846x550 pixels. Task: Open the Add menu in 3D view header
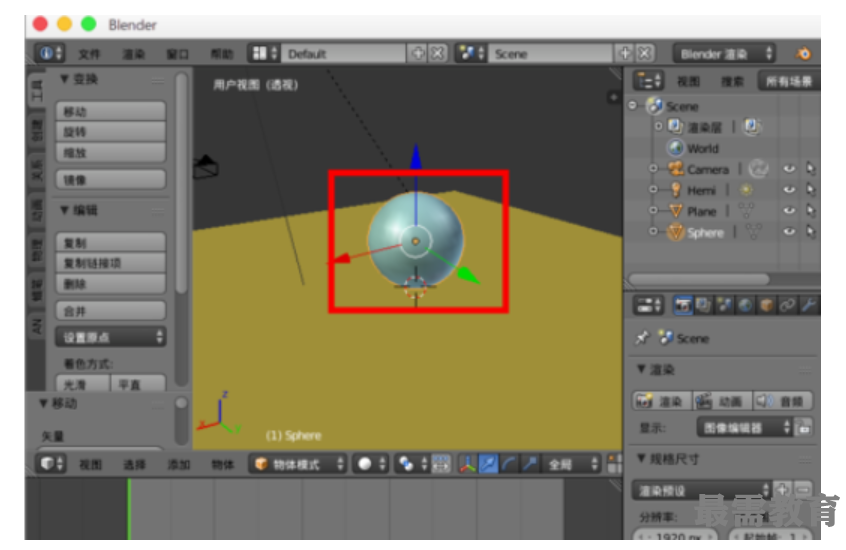coord(178,464)
